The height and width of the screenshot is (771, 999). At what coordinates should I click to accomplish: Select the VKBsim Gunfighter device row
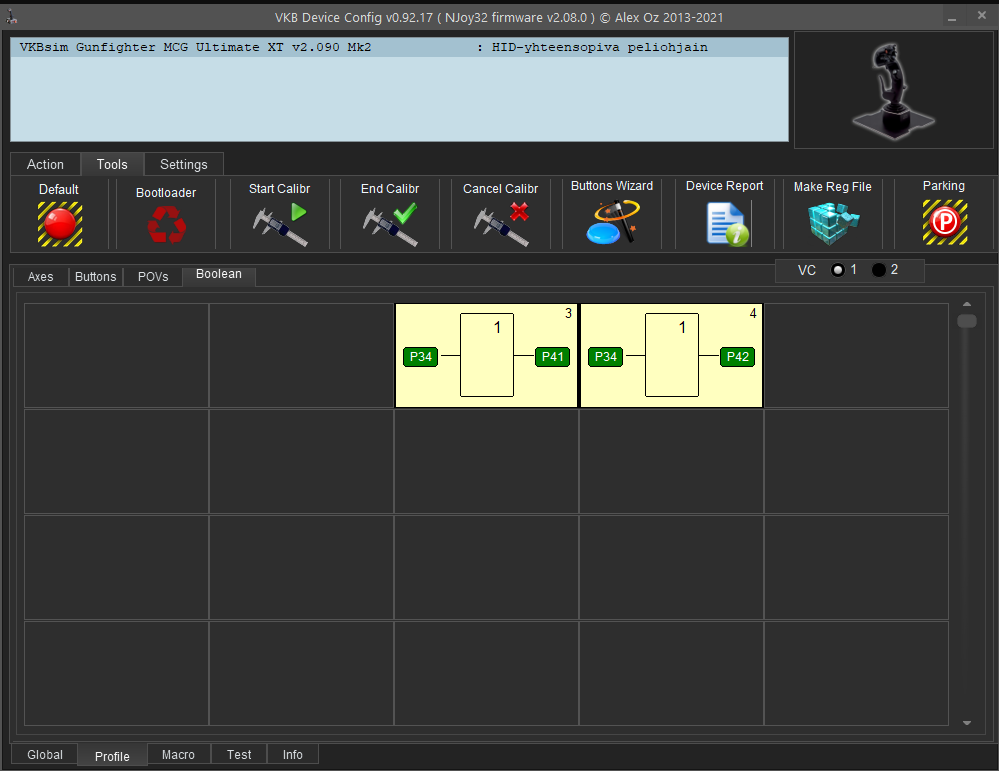tap(399, 47)
